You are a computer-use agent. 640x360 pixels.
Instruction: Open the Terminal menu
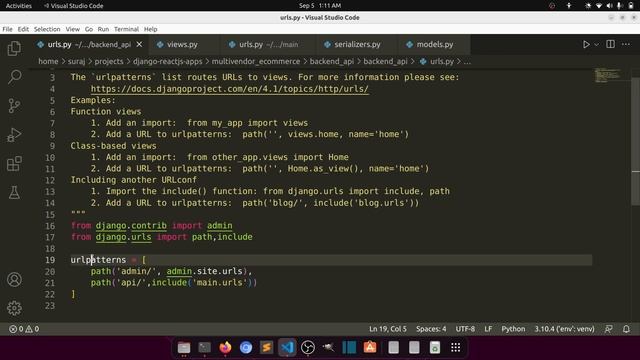(127, 29)
